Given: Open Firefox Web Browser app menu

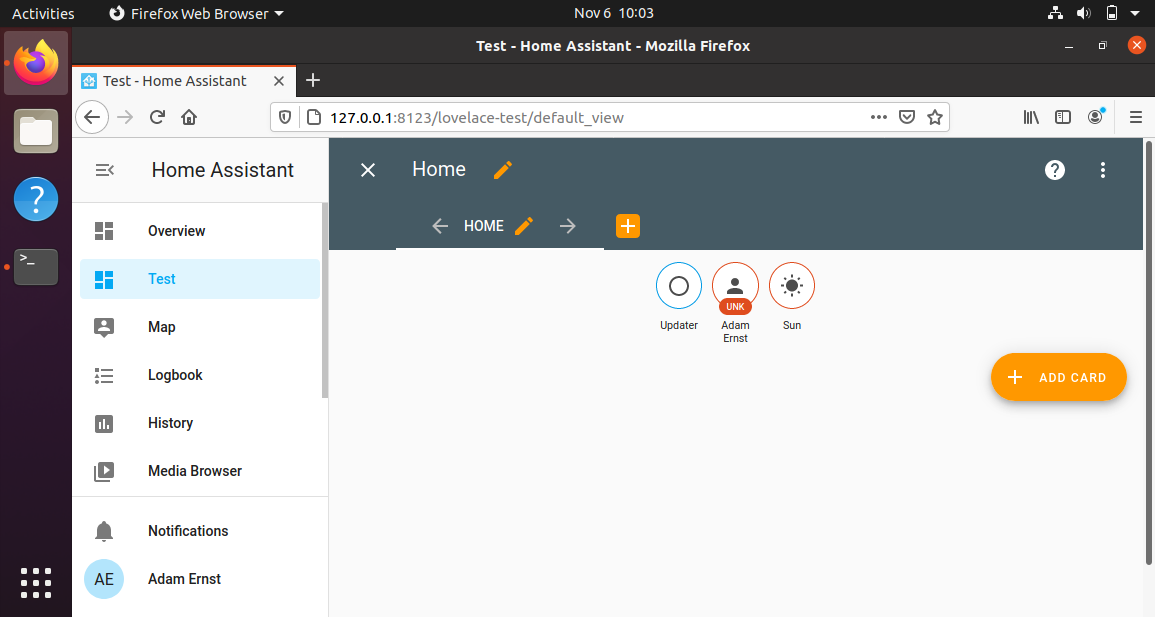Looking at the screenshot, I should point(197,13).
